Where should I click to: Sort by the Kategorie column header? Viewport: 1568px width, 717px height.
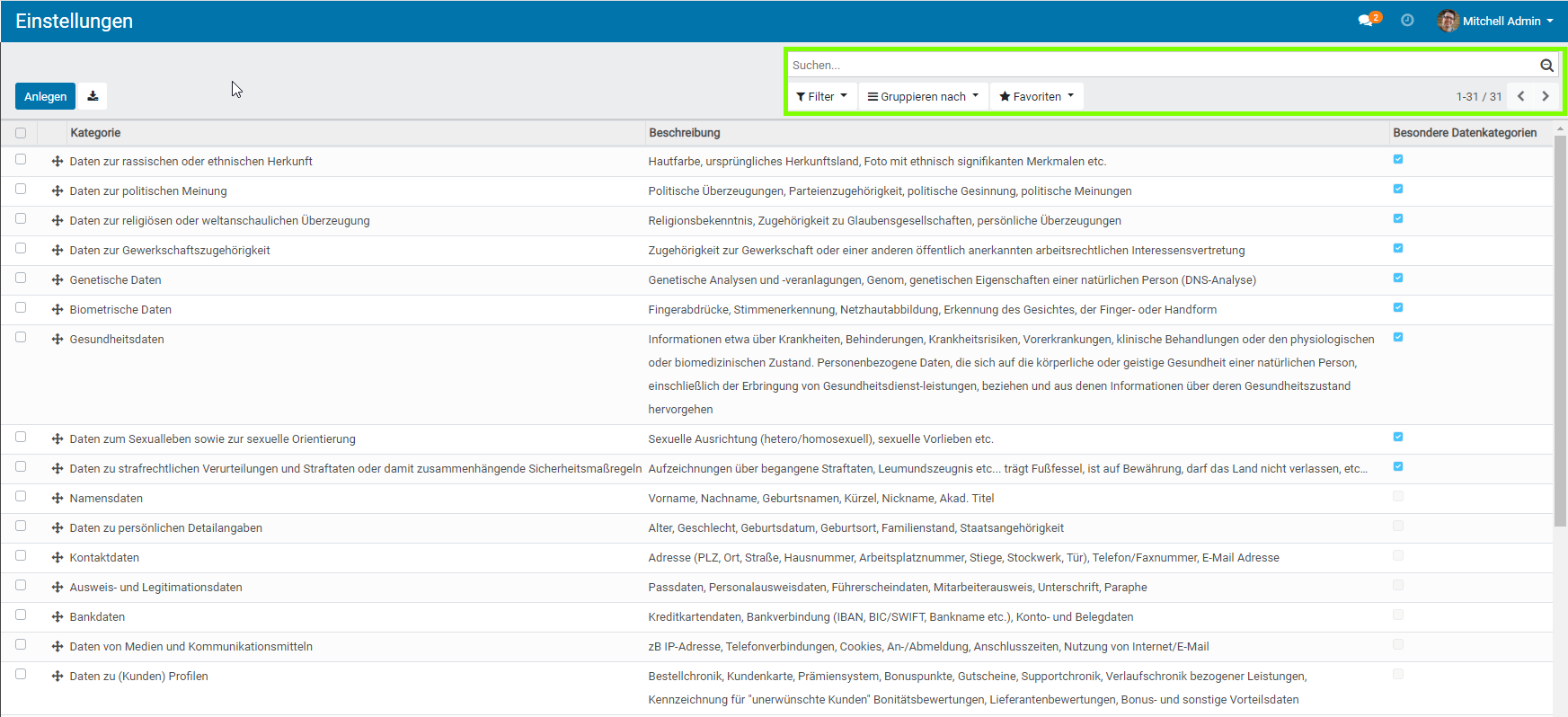pos(95,133)
